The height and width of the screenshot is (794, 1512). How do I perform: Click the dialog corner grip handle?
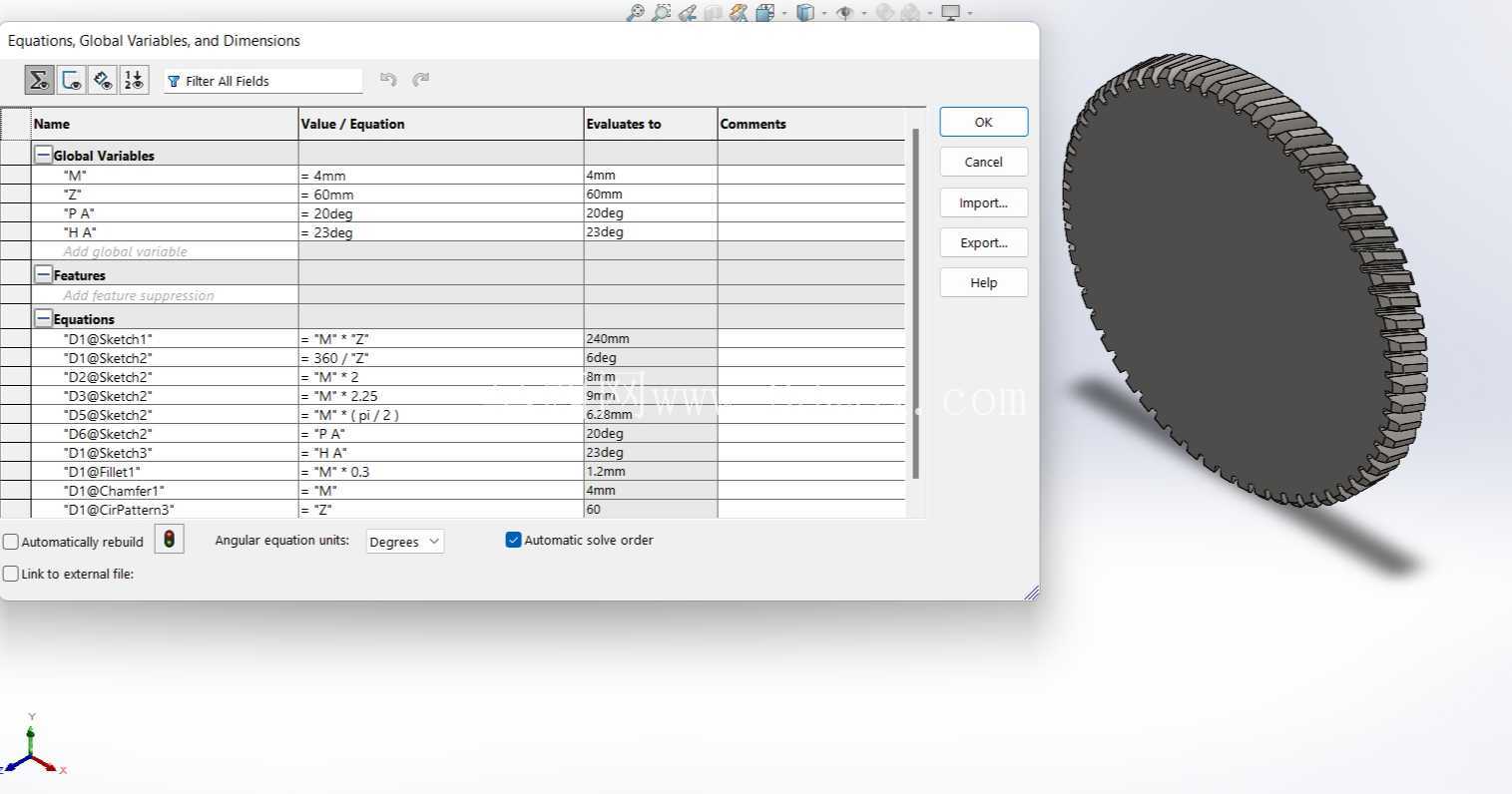click(x=1031, y=593)
